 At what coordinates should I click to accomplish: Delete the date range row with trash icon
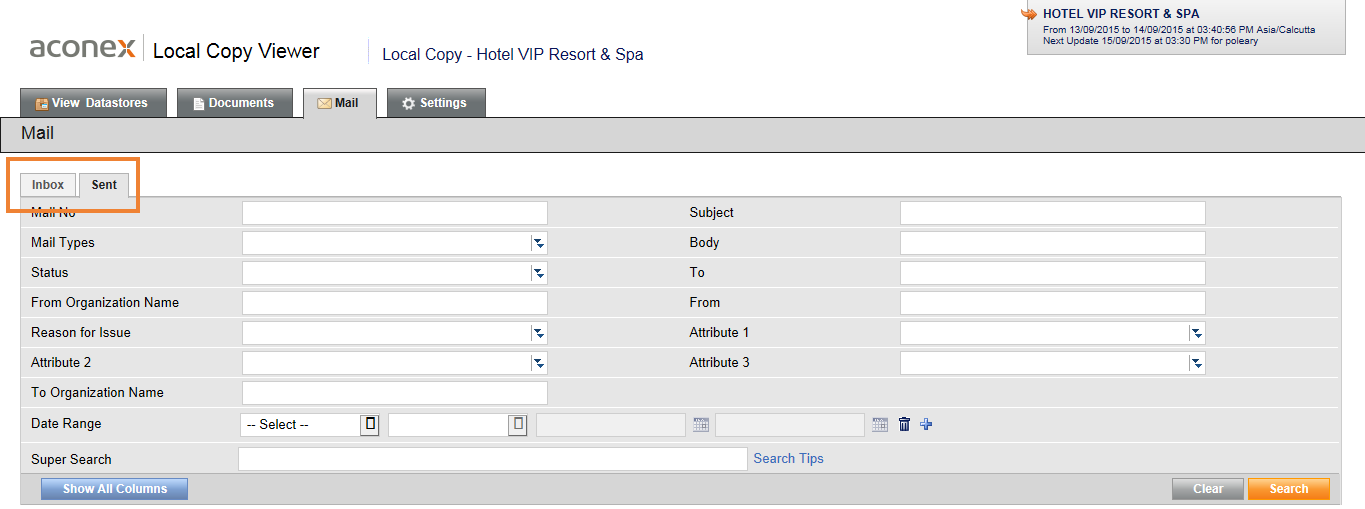[904, 424]
